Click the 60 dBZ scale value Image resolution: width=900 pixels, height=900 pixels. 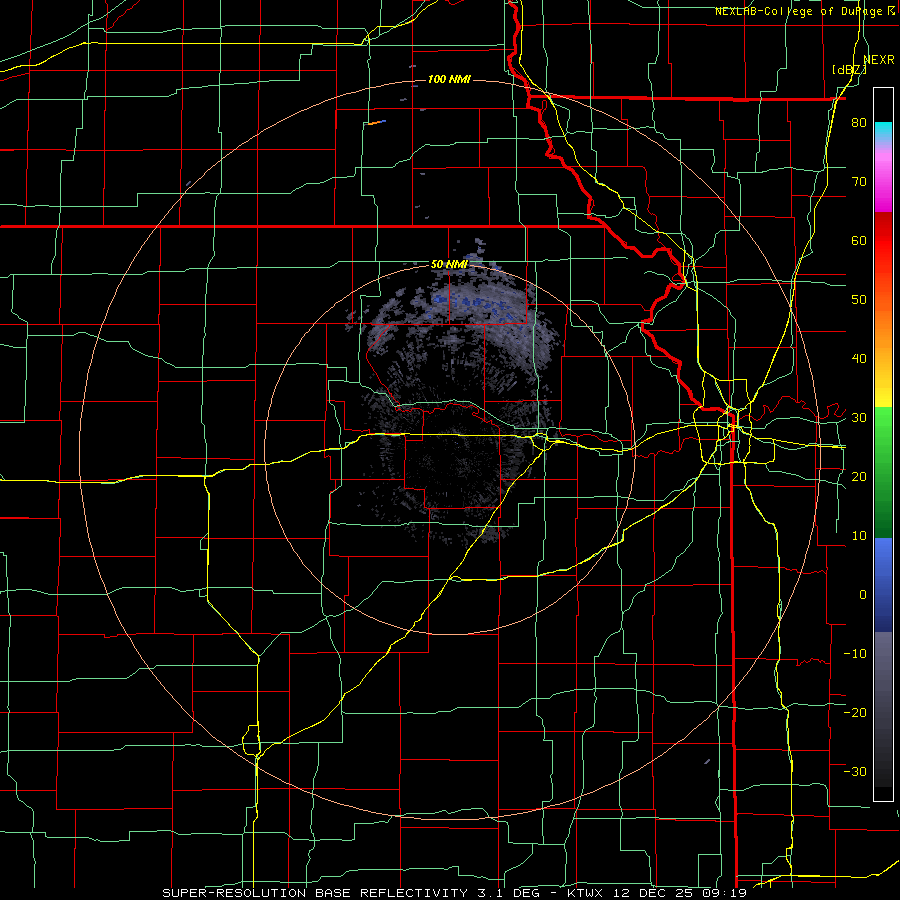(x=859, y=240)
